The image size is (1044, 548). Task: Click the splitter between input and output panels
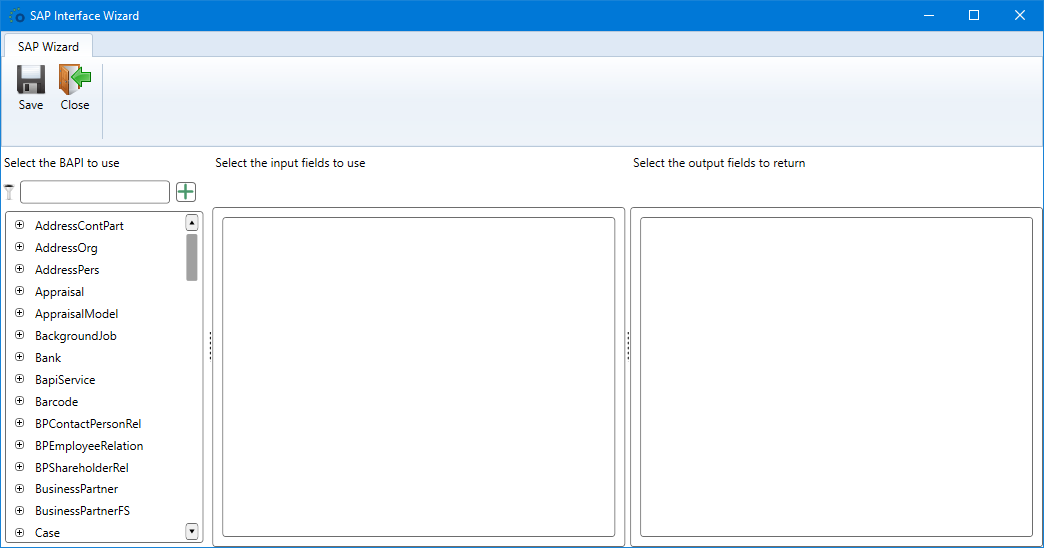627,346
